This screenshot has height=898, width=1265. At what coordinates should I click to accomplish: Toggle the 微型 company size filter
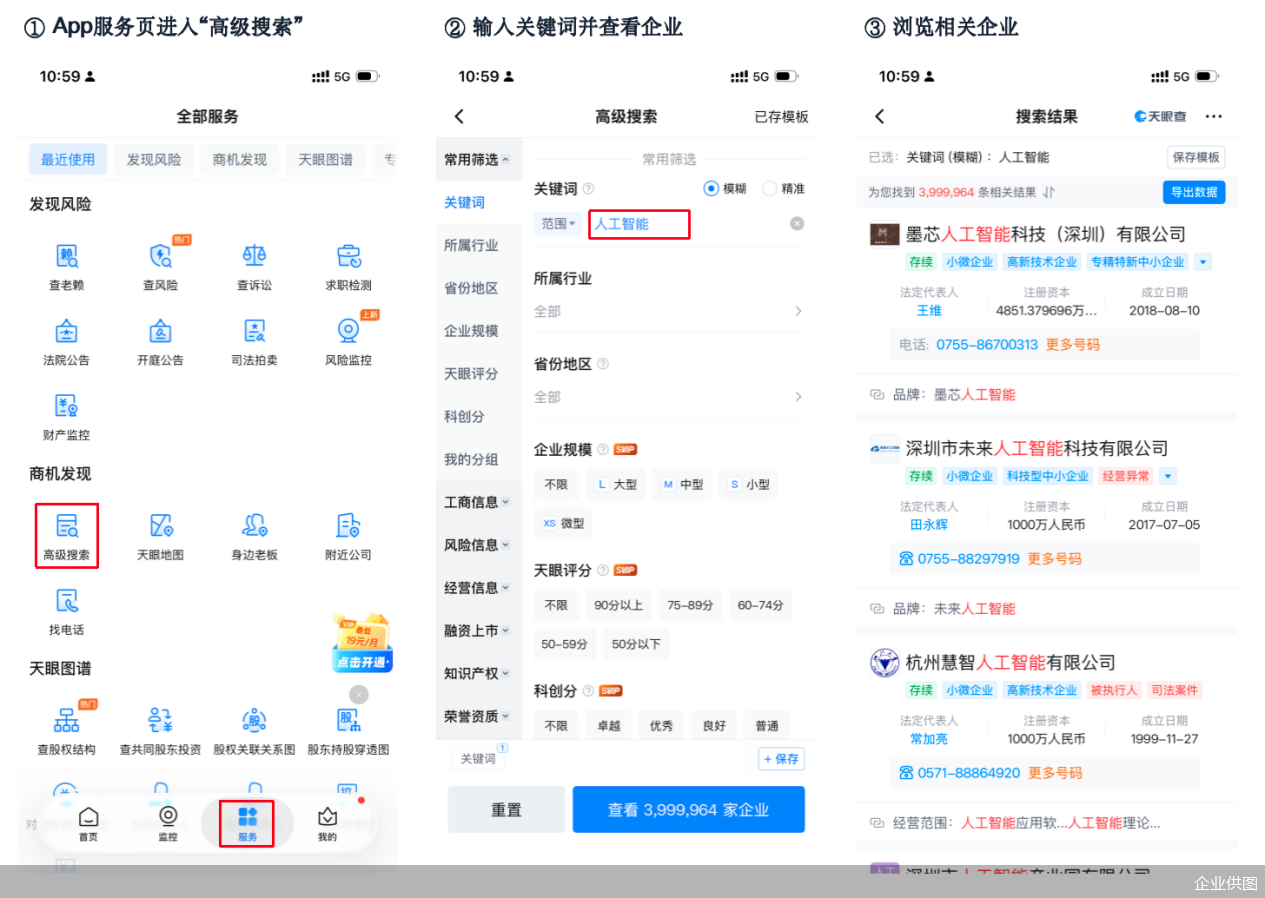[x=562, y=523]
